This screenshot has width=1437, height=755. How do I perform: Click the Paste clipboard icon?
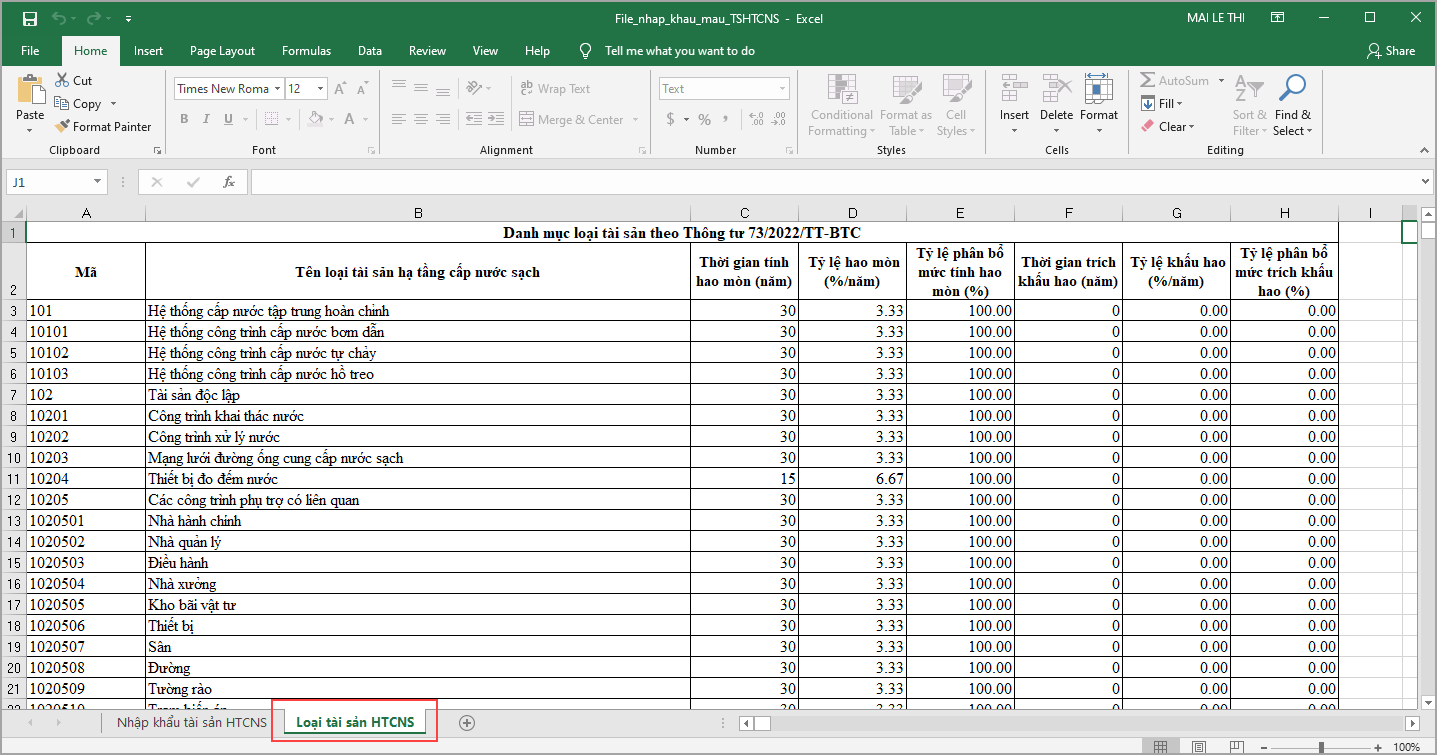click(x=30, y=90)
